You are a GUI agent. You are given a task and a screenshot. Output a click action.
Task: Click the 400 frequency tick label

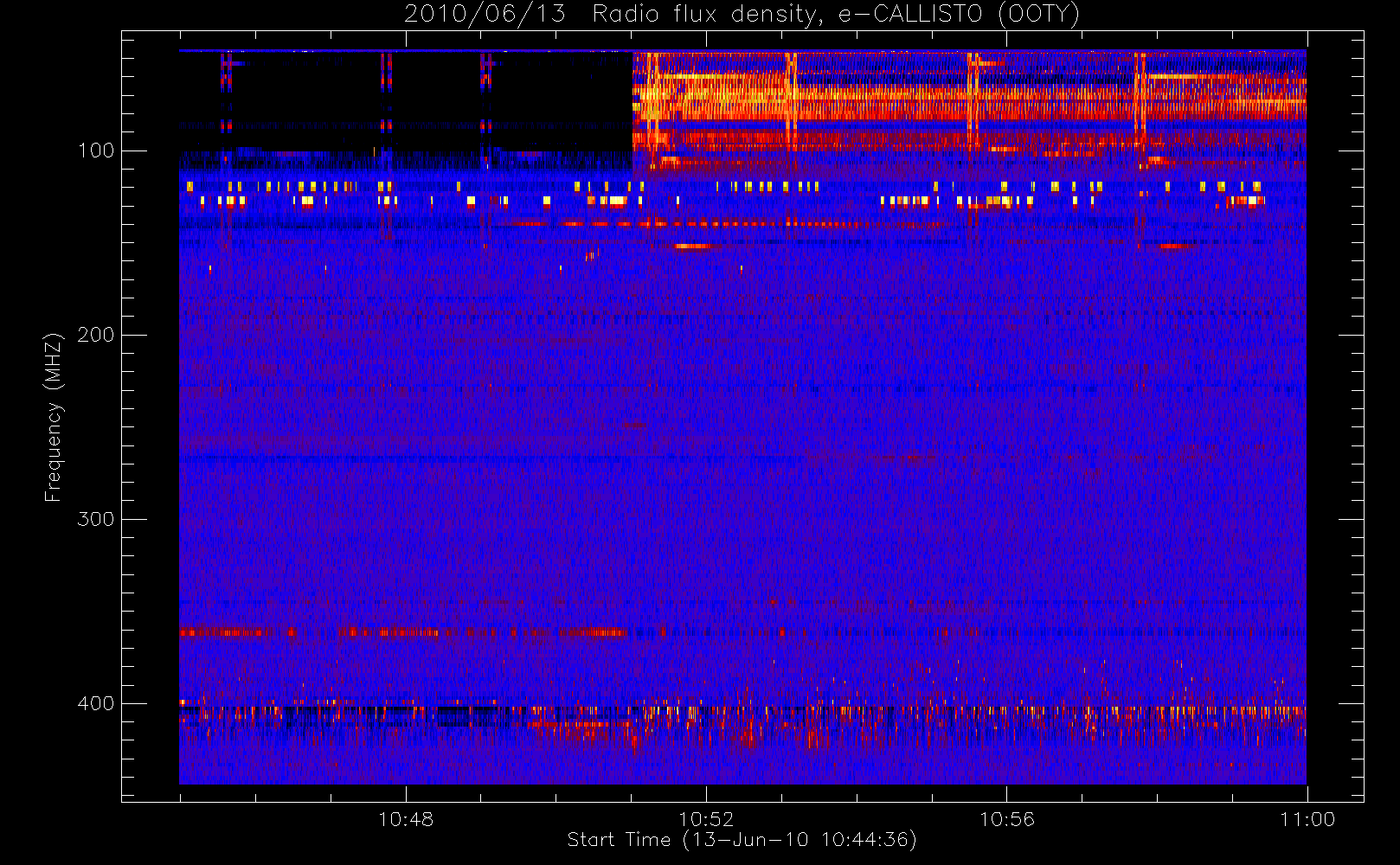point(96,703)
